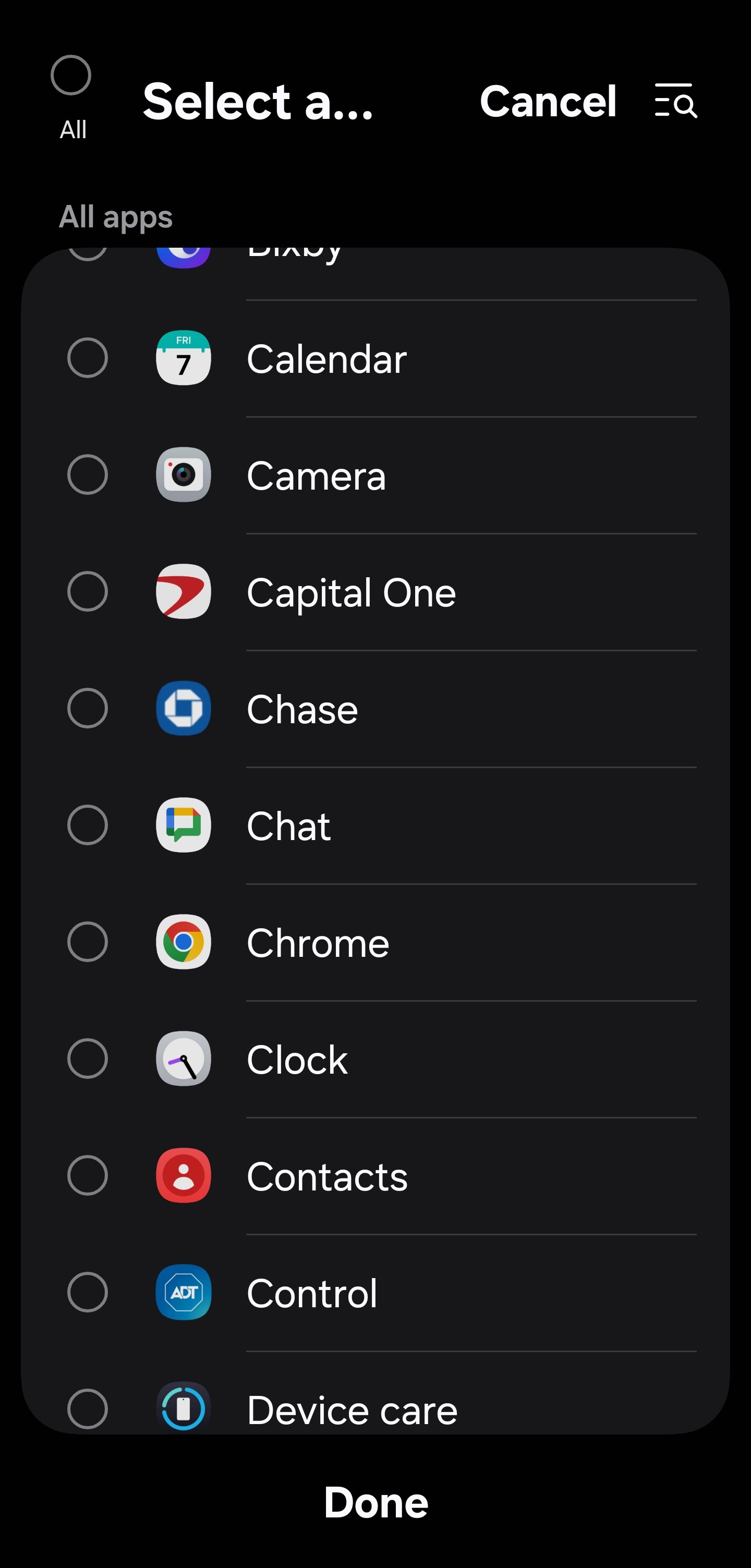
Task: Select the Device care radio button
Action: coord(88,1408)
